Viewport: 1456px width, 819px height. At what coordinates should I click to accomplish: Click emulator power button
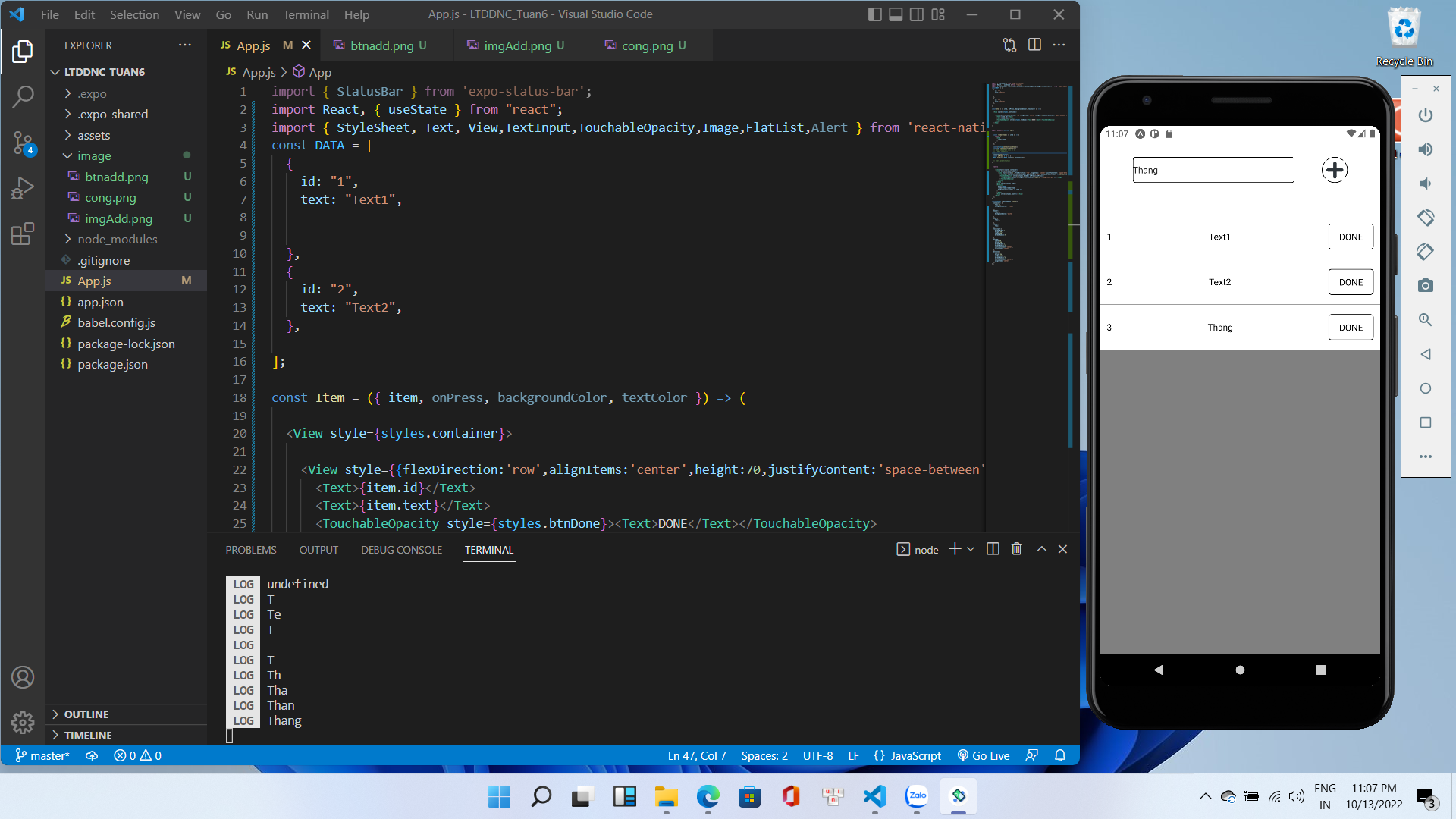point(1426,115)
